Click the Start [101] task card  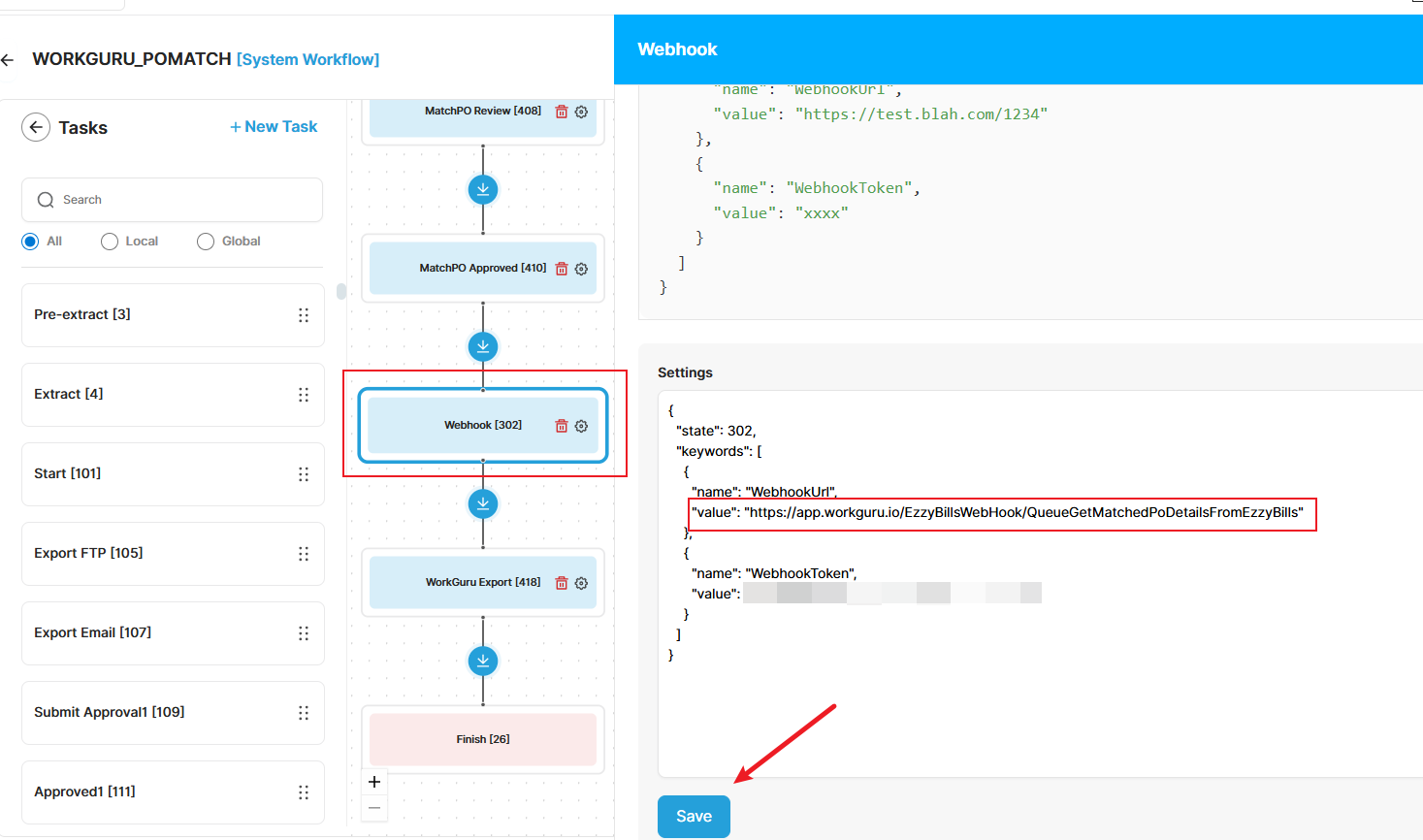[173, 474]
